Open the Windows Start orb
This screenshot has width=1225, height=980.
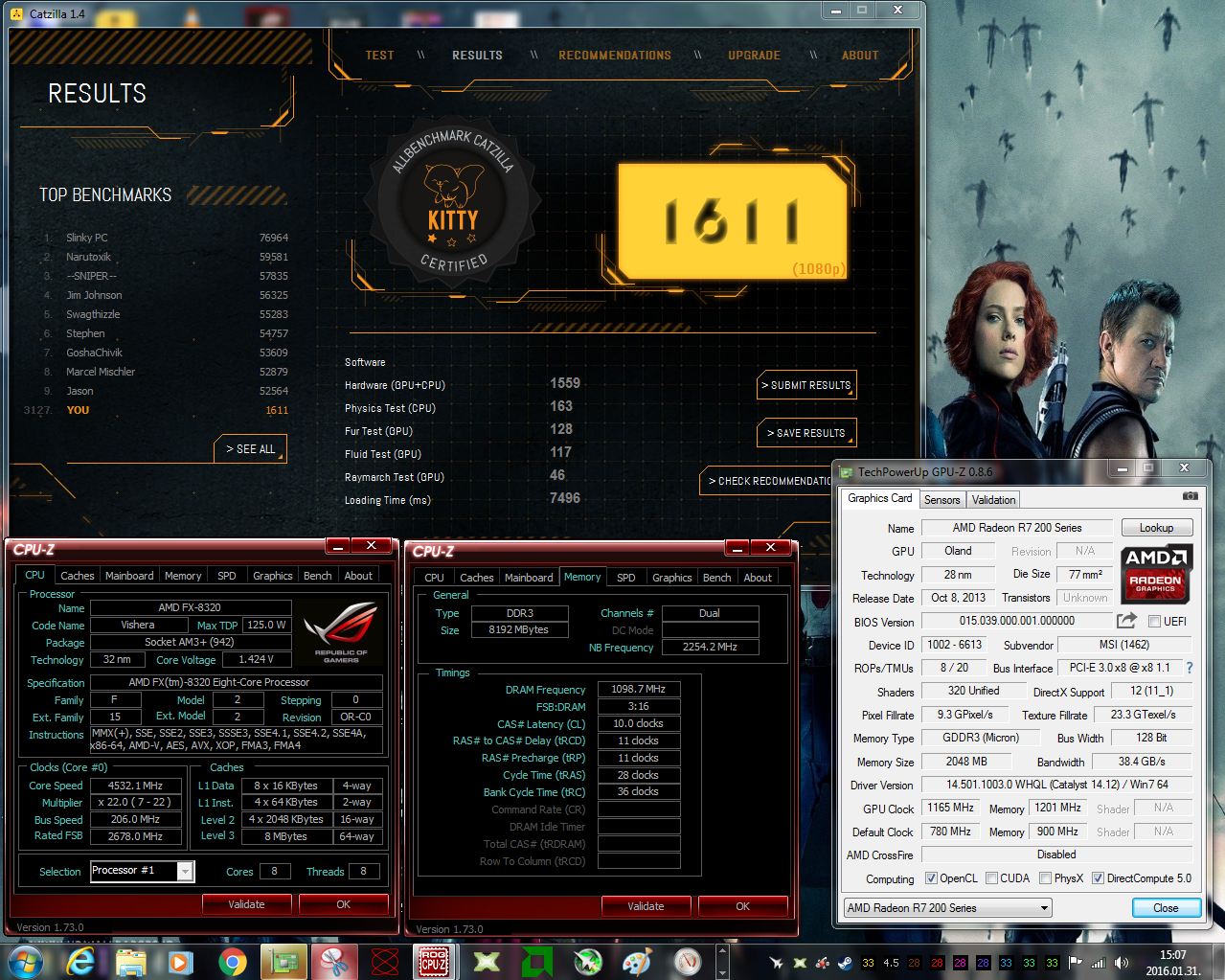pyautogui.click(x=27, y=961)
